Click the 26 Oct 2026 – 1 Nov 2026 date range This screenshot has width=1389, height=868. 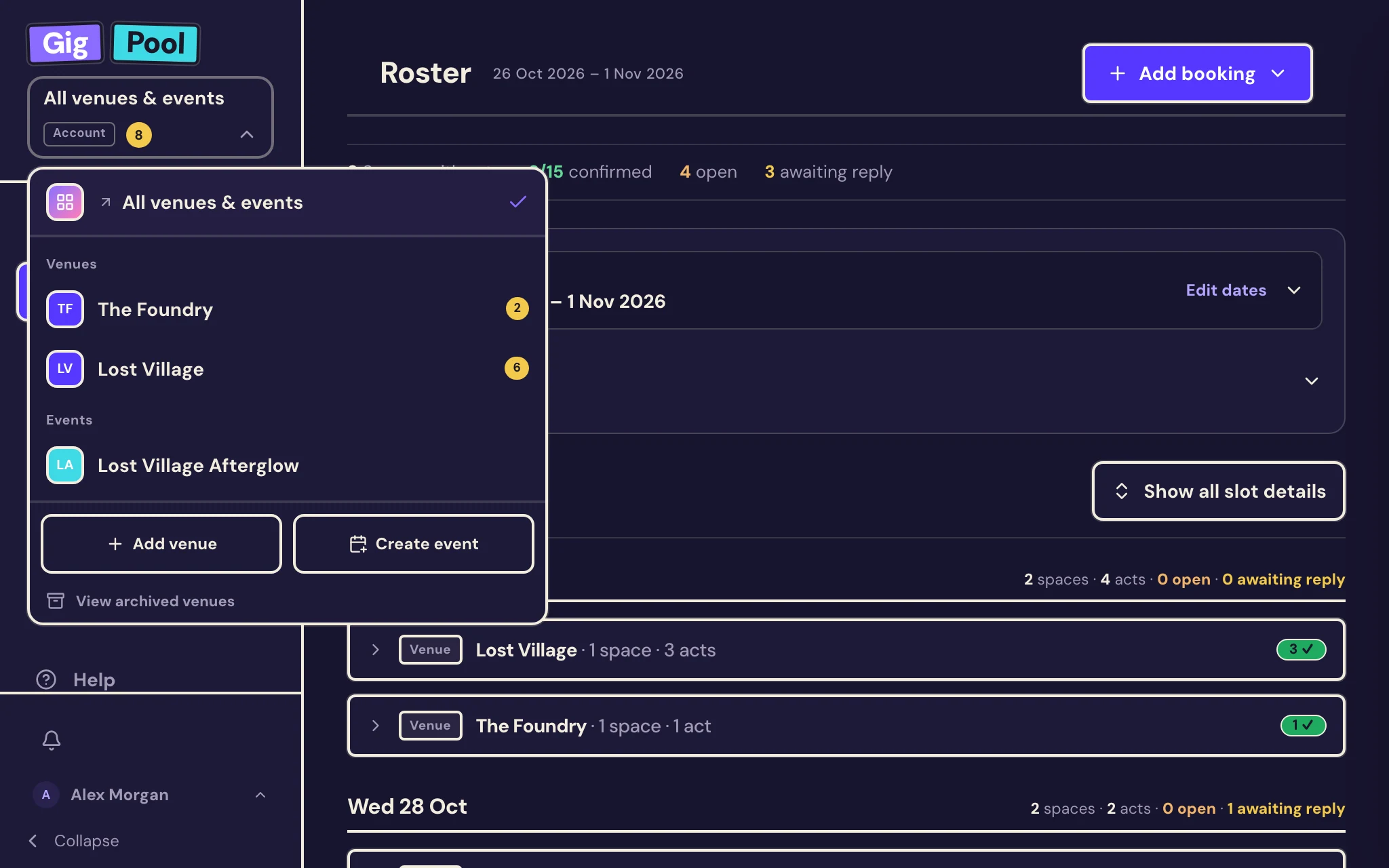click(x=588, y=73)
